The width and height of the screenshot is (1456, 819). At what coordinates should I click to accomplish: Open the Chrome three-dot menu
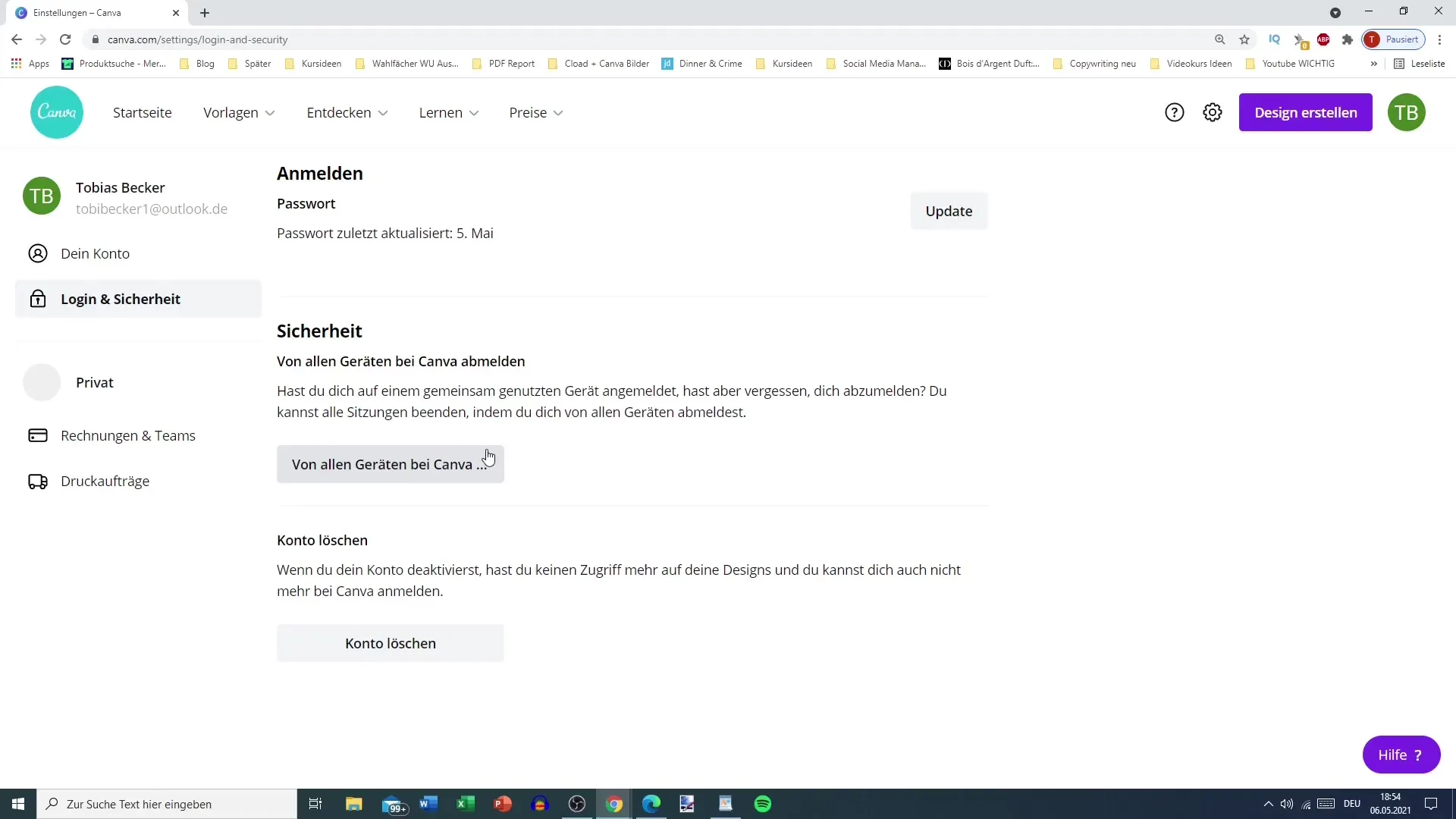coord(1440,39)
